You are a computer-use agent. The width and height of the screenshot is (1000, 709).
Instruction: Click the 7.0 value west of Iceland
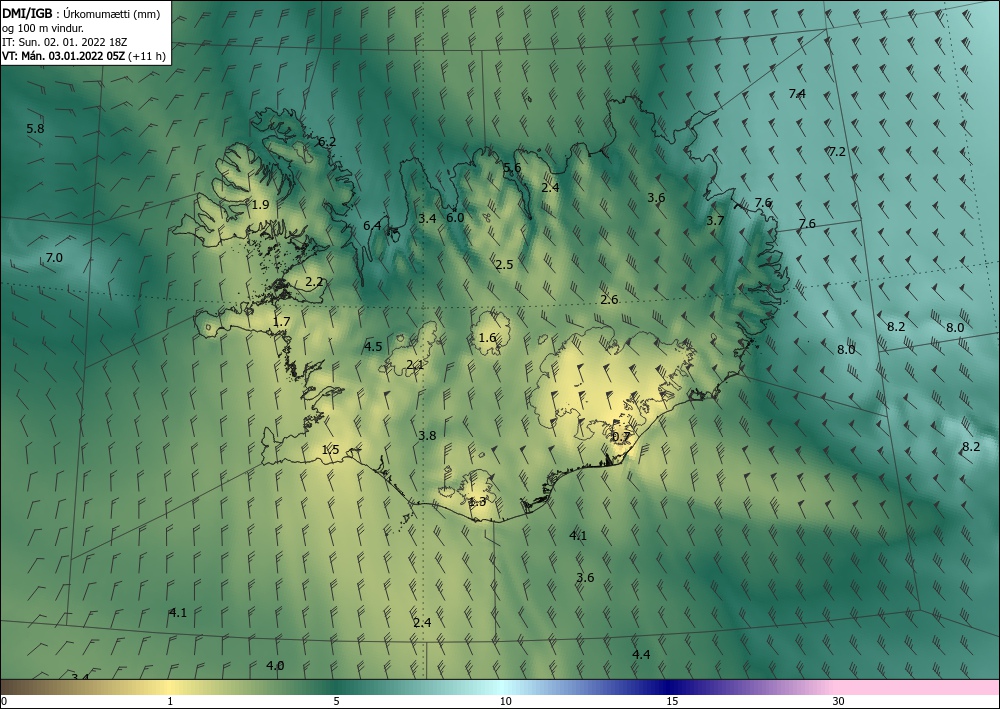[x=54, y=258]
